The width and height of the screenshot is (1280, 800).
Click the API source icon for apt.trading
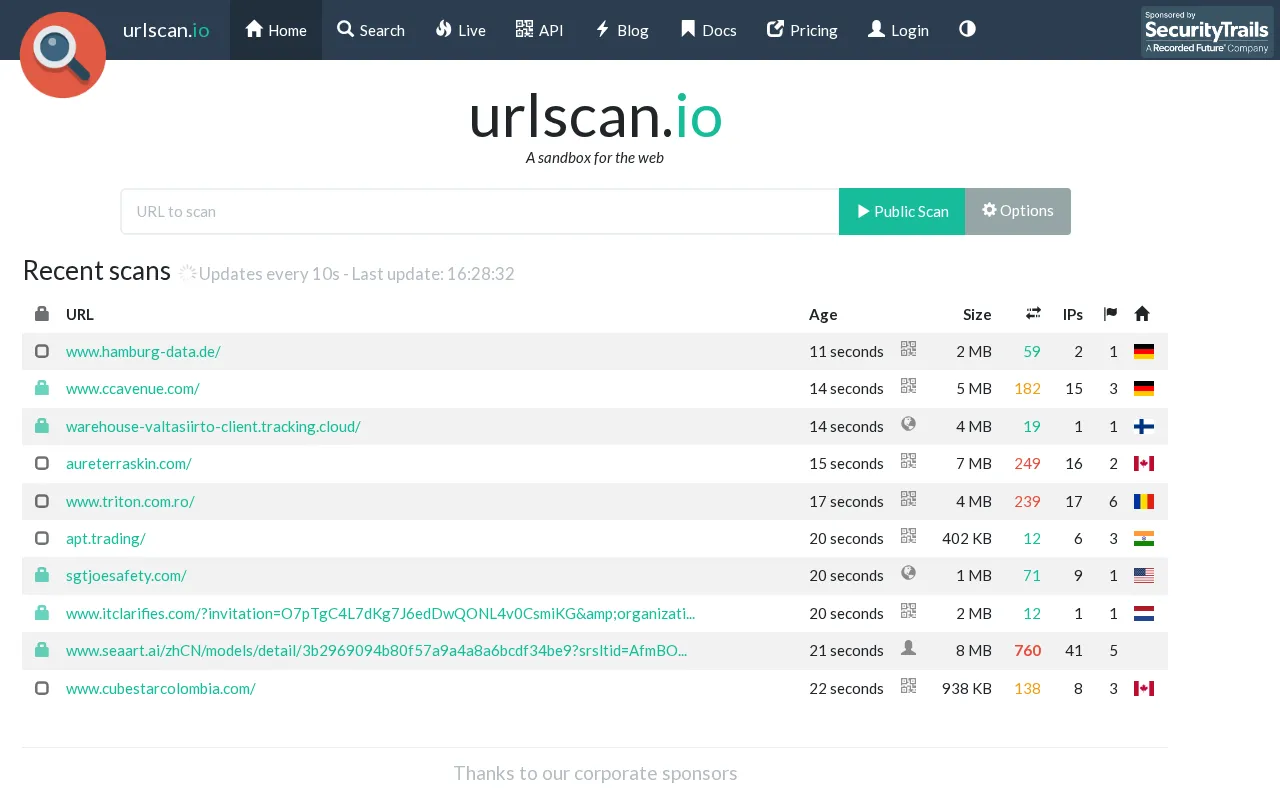[x=908, y=535]
